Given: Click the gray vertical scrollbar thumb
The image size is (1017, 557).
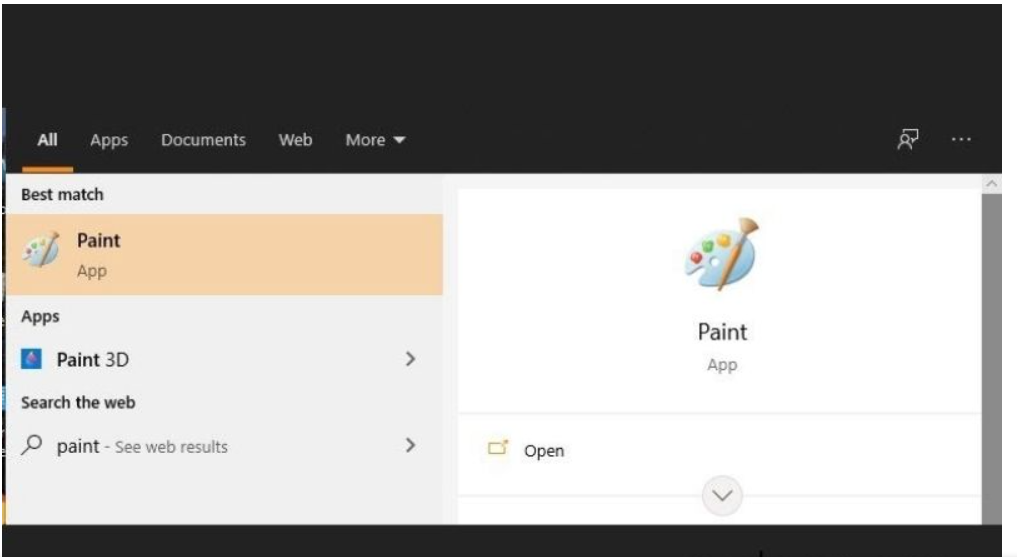Looking at the screenshot, I should pos(991,359).
